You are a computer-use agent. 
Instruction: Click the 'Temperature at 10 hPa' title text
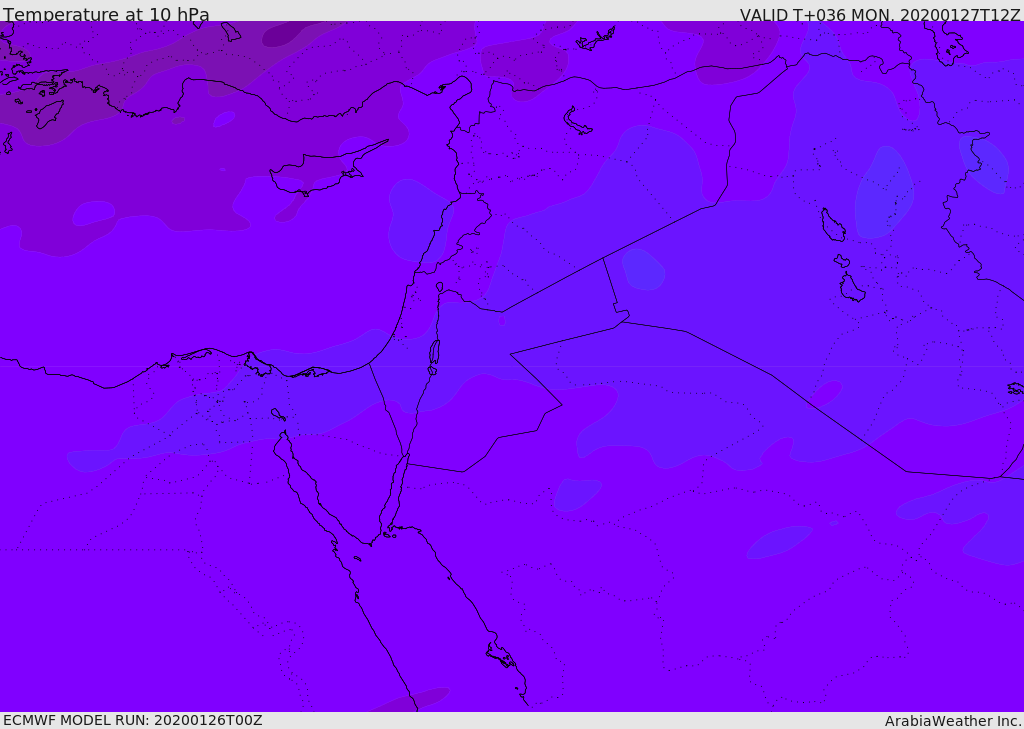[106, 14]
